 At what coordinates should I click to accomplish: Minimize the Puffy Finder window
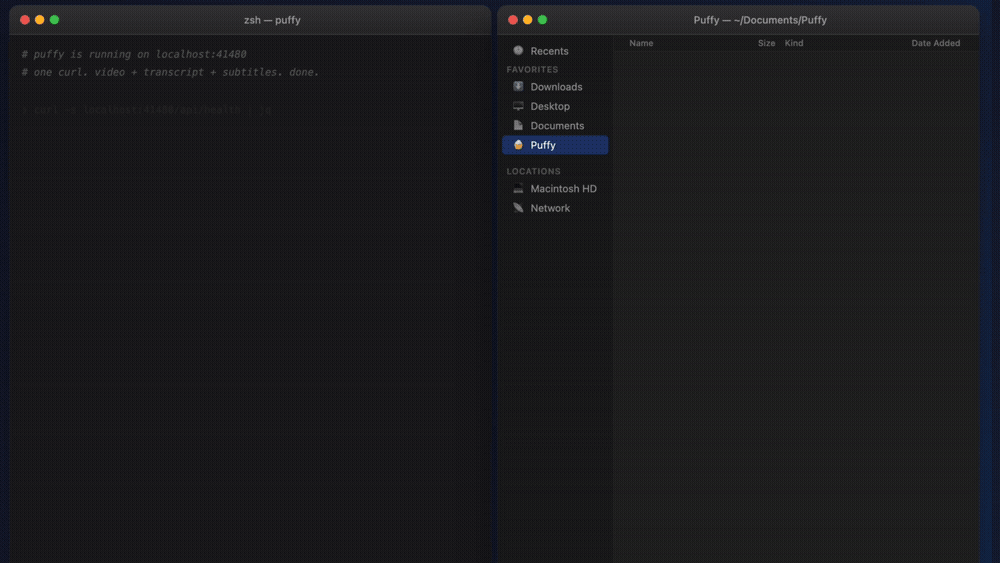(527, 20)
